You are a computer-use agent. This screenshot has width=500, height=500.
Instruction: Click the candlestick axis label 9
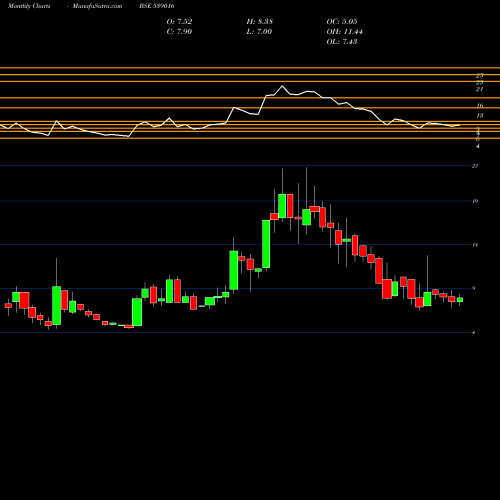pos(474,288)
